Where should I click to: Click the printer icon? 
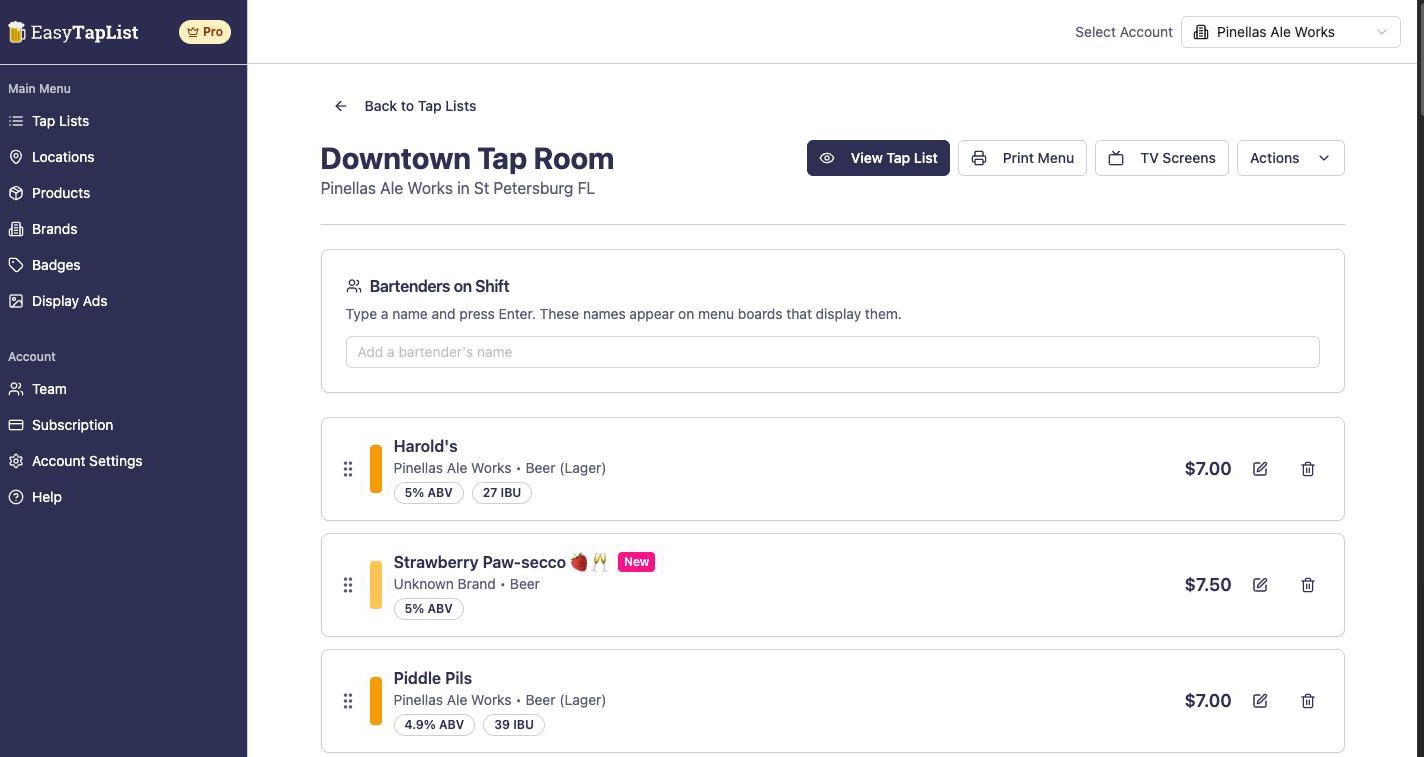979,158
